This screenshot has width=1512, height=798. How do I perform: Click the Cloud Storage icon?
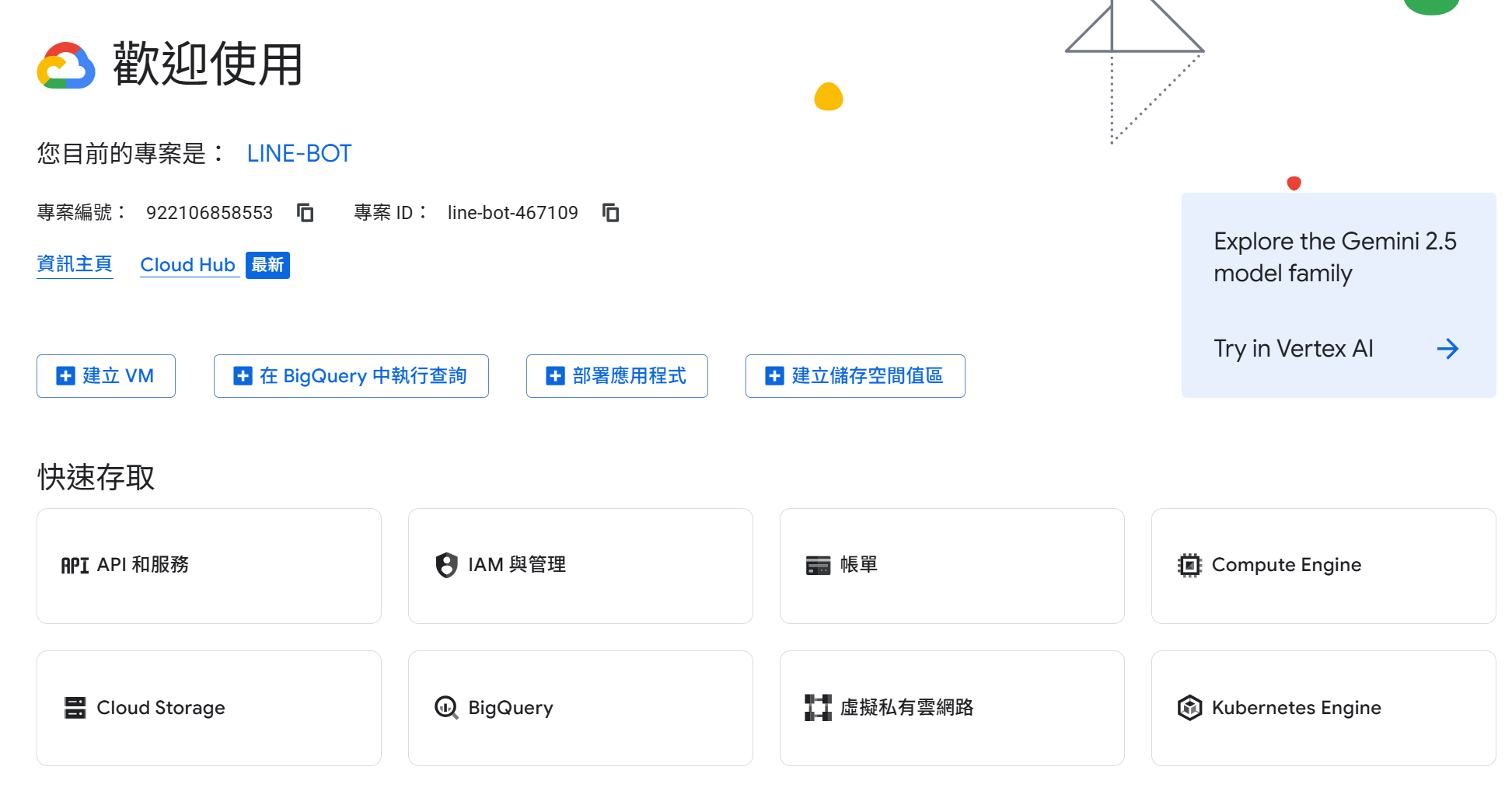75,708
